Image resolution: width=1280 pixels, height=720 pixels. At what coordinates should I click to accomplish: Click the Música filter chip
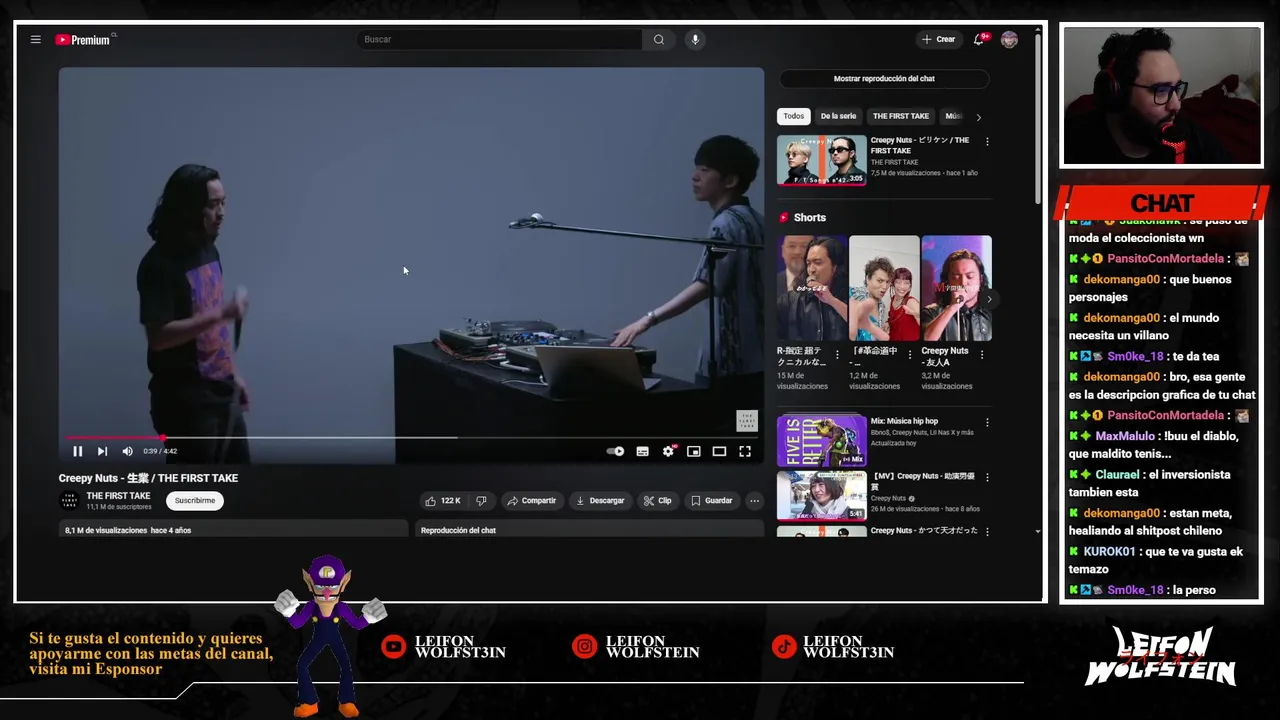(x=954, y=116)
